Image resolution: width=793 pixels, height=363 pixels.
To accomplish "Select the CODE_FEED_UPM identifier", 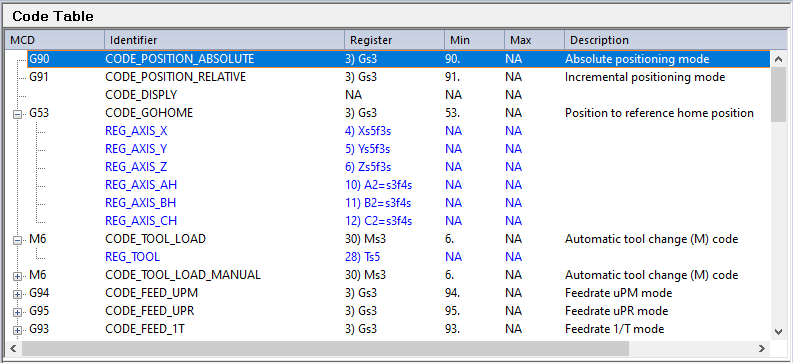I will click(x=152, y=293).
